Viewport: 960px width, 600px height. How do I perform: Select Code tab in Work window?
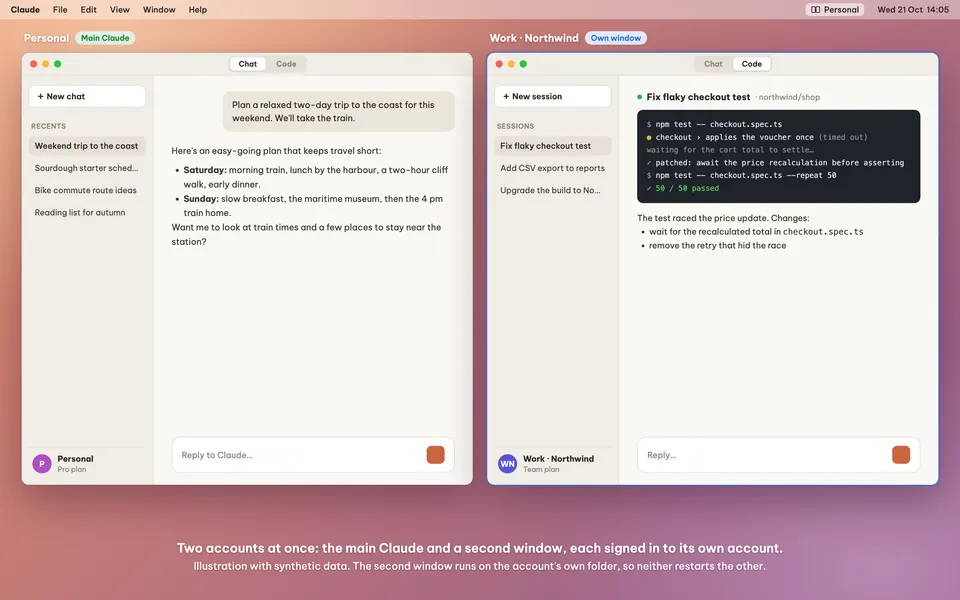(751, 64)
